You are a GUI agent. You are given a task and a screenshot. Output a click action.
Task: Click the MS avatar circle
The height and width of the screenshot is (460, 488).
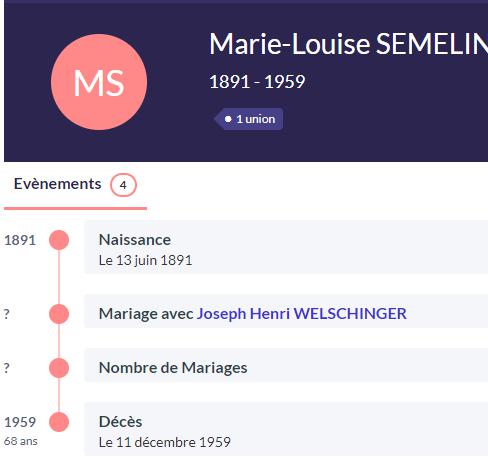pos(99,82)
